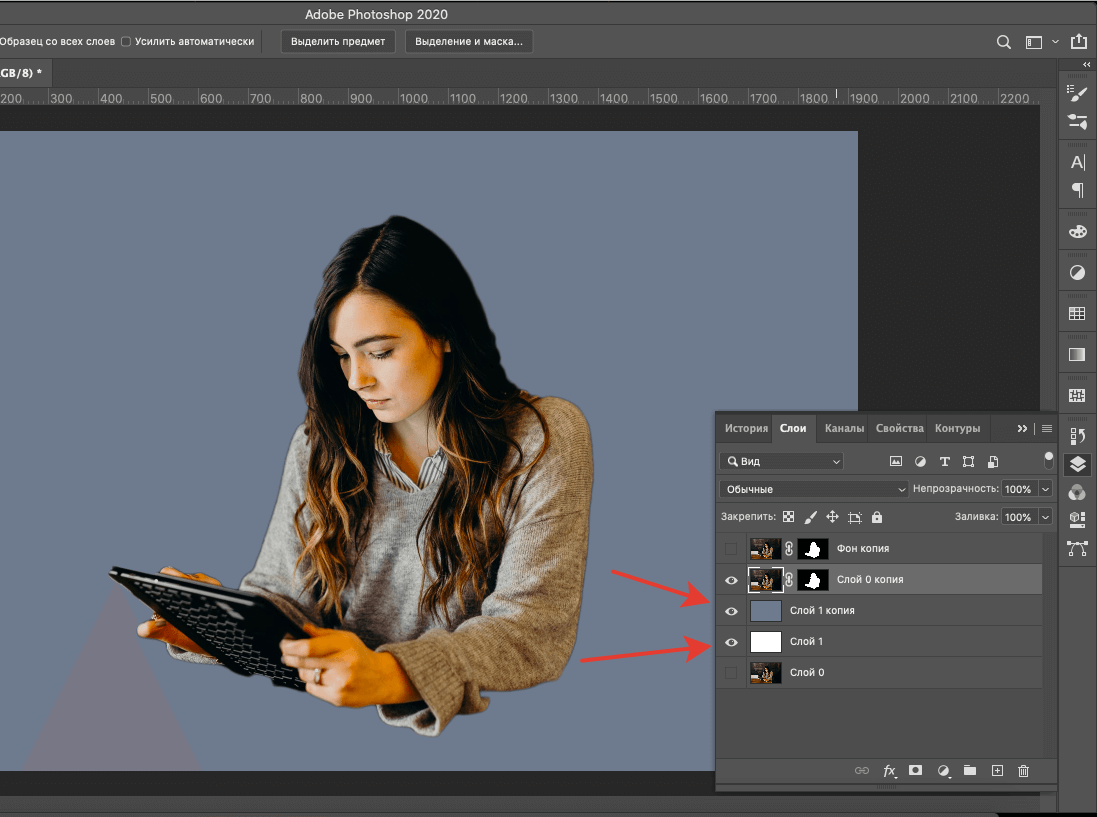Open the Вид layer filter dropdown
This screenshot has width=1097, height=817.
[x=781, y=461]
